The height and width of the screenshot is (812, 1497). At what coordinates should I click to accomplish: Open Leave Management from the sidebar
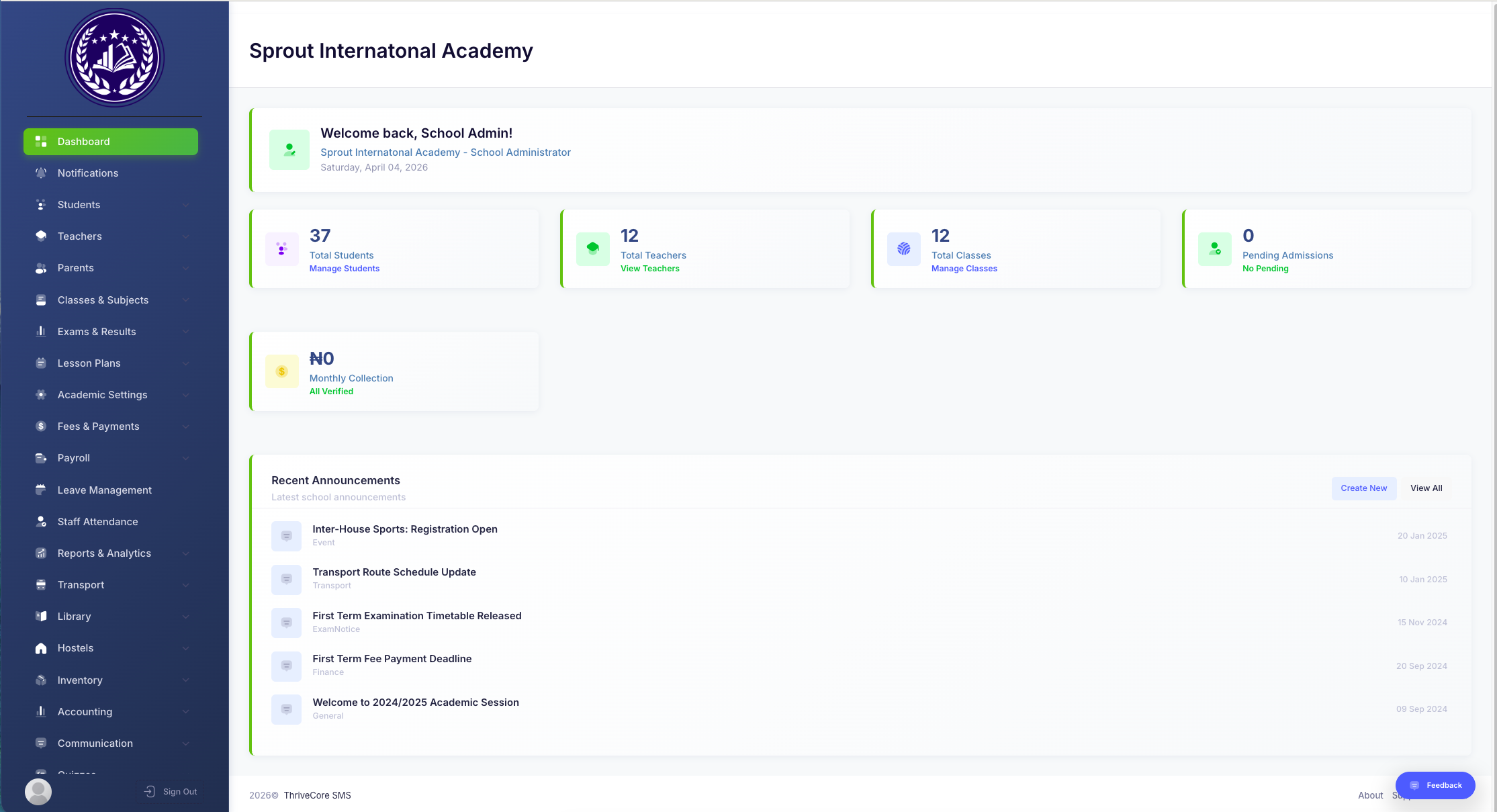(x=104, y=490)
